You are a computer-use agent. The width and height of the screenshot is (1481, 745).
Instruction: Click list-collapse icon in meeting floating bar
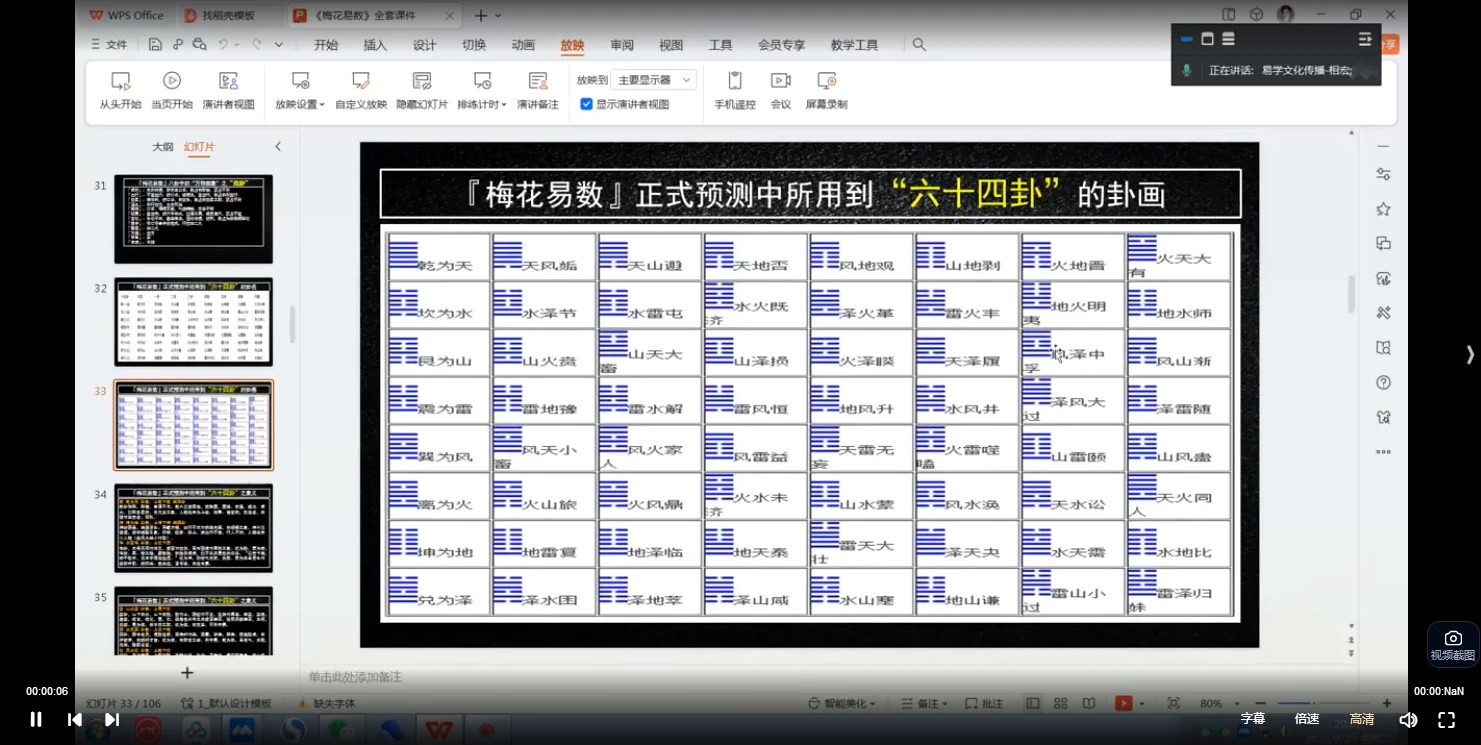(1365, 39)
